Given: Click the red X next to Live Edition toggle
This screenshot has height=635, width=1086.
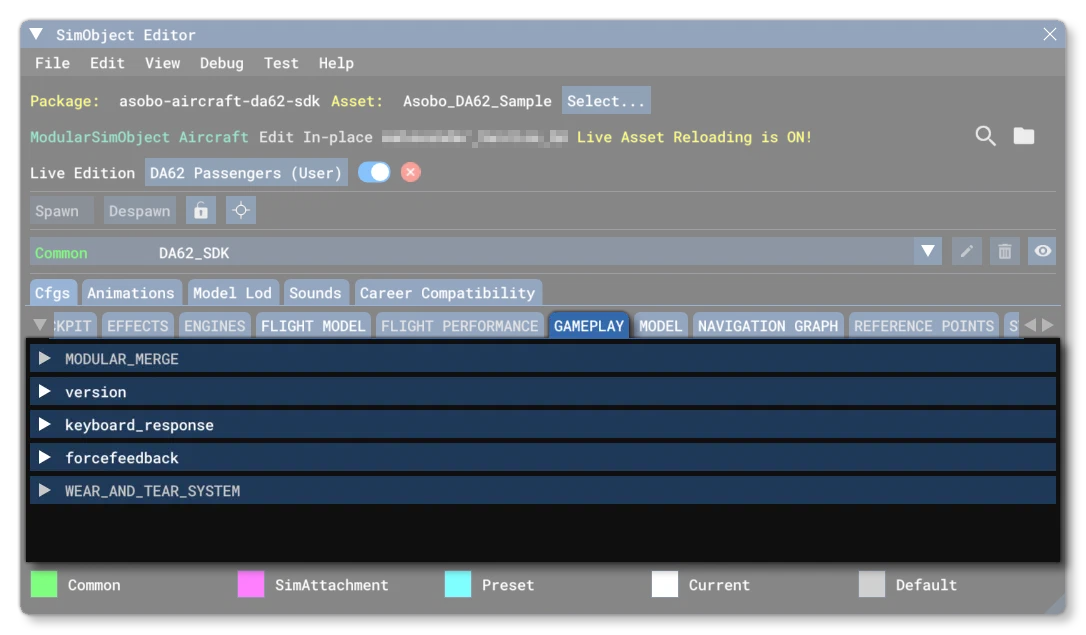Looking at the screenshot, I should tap(411, 172).
